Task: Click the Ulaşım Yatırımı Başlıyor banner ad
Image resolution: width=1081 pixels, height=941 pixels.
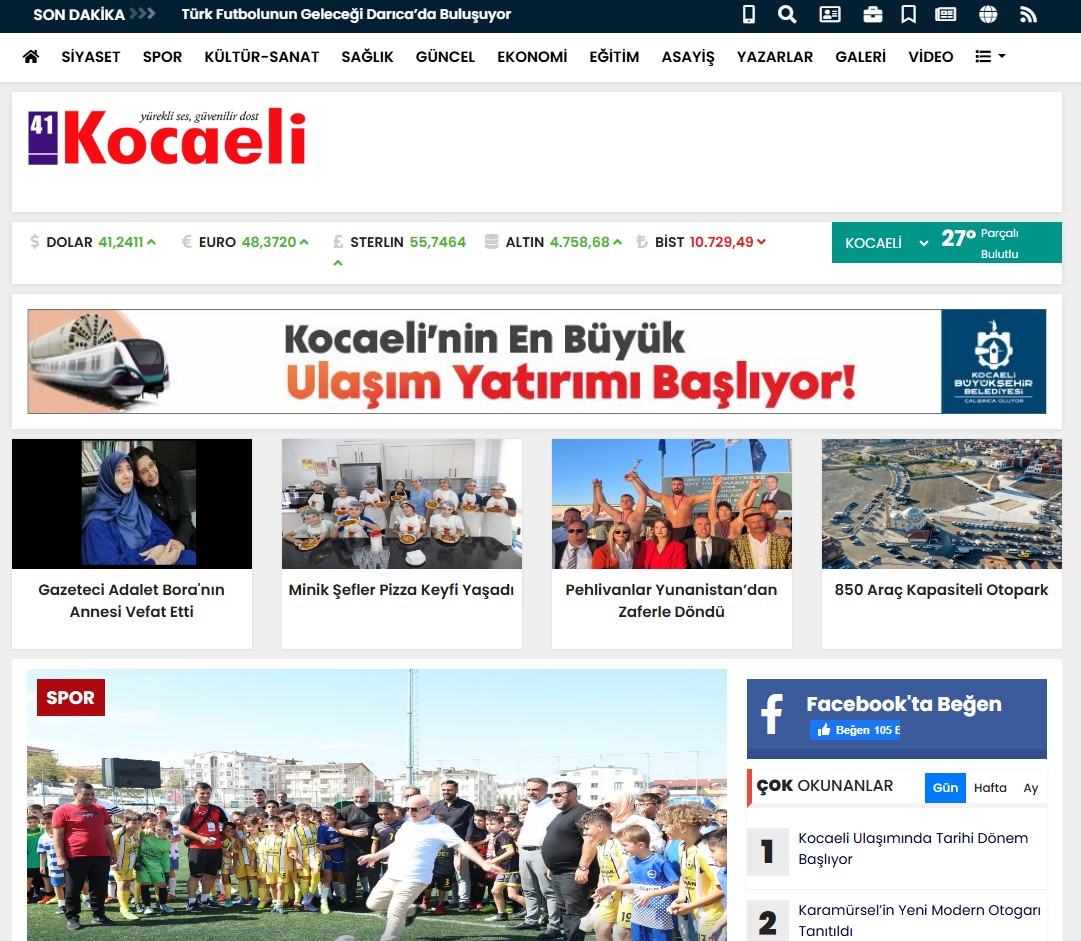Action: pyautogui.click(x=536, y=361)
